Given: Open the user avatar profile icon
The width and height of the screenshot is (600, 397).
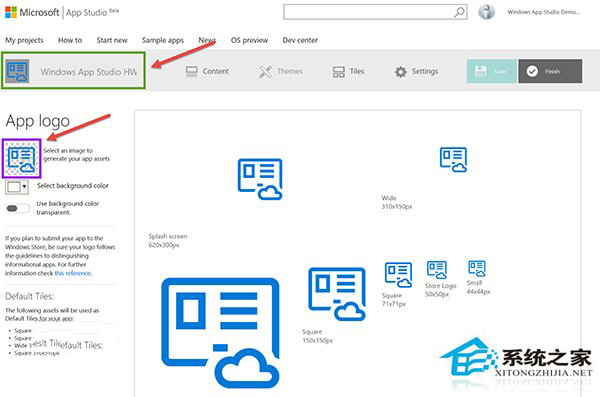Looking at the screenshot, I should (x=486, y=12).
